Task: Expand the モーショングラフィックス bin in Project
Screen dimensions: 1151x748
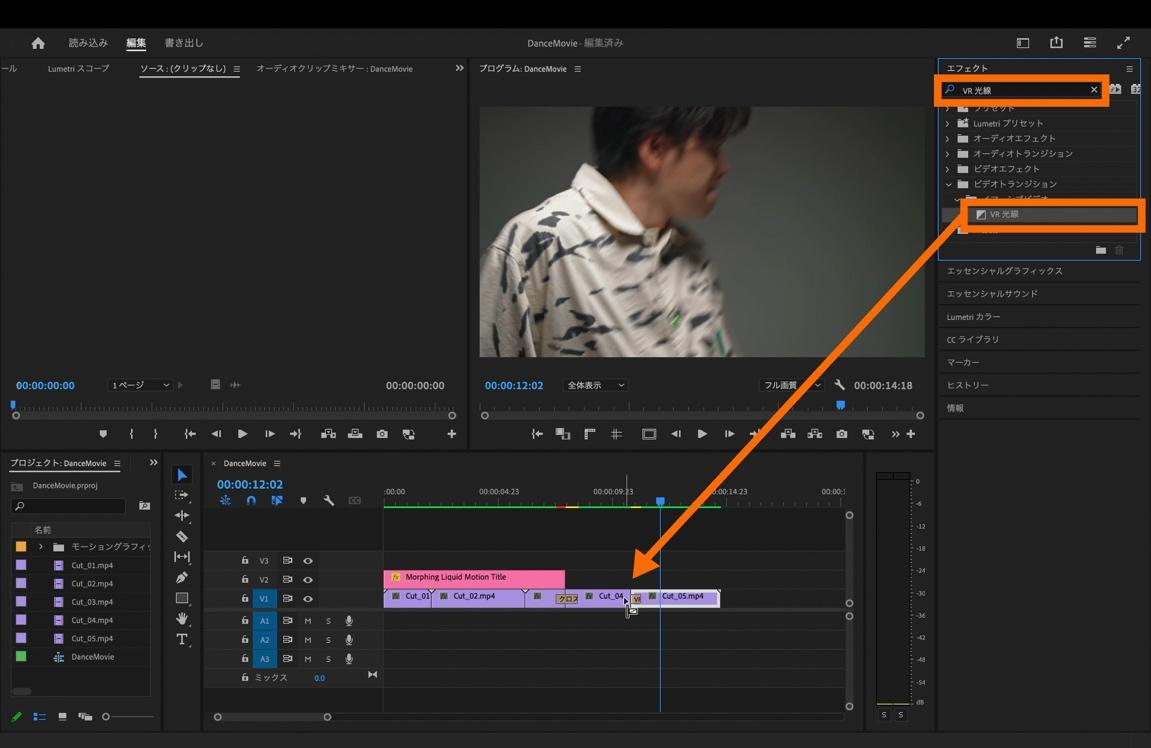Action: (x=41, y=547)
